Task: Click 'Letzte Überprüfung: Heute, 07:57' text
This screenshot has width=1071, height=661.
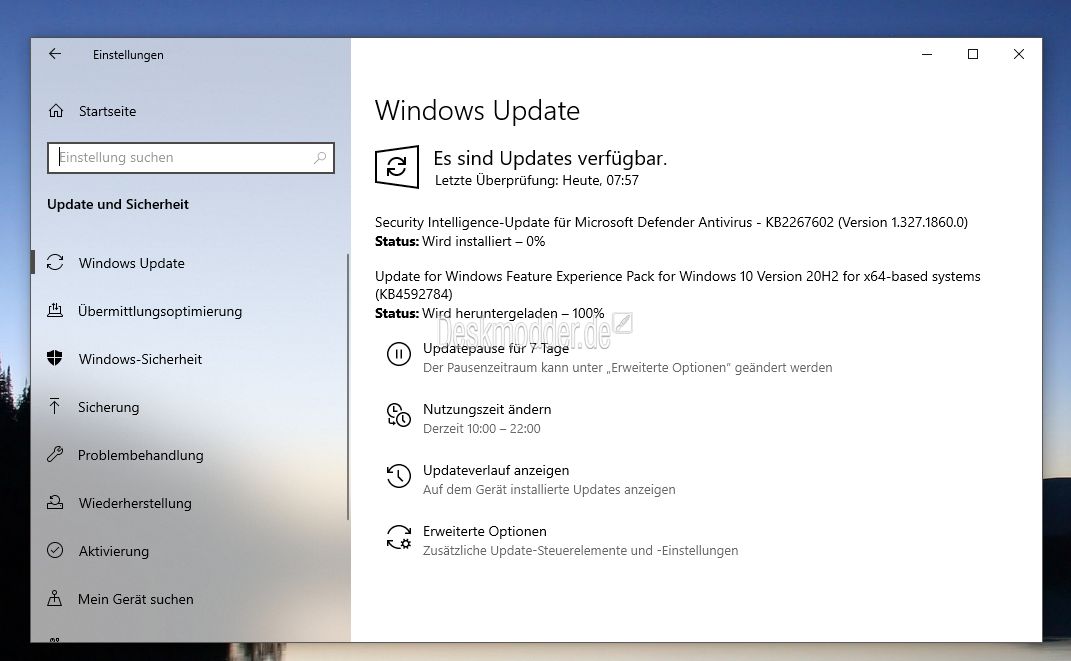Action: click(x=537, y=180)
